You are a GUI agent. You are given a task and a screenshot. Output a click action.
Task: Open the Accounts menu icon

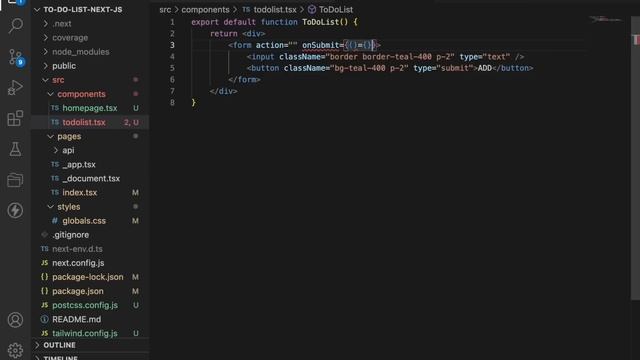[x=16, y=320]
